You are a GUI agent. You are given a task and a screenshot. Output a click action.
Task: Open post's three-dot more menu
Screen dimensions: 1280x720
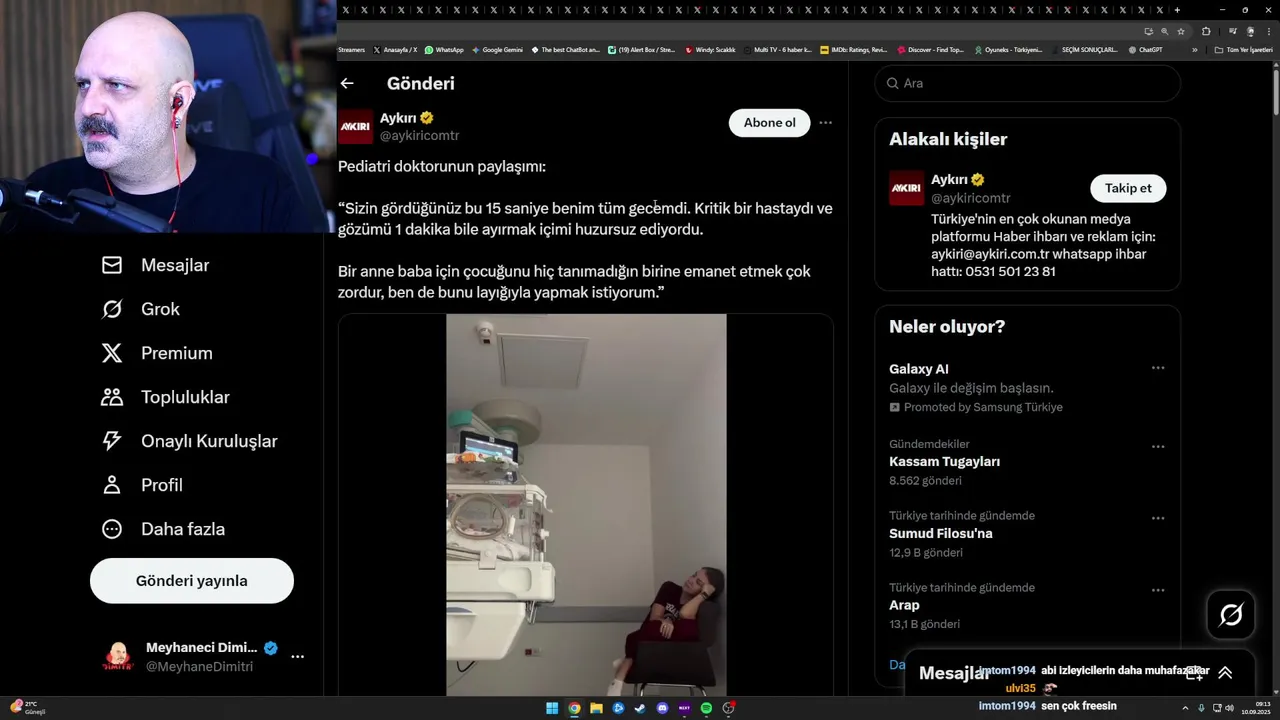(x=825, y=123)
